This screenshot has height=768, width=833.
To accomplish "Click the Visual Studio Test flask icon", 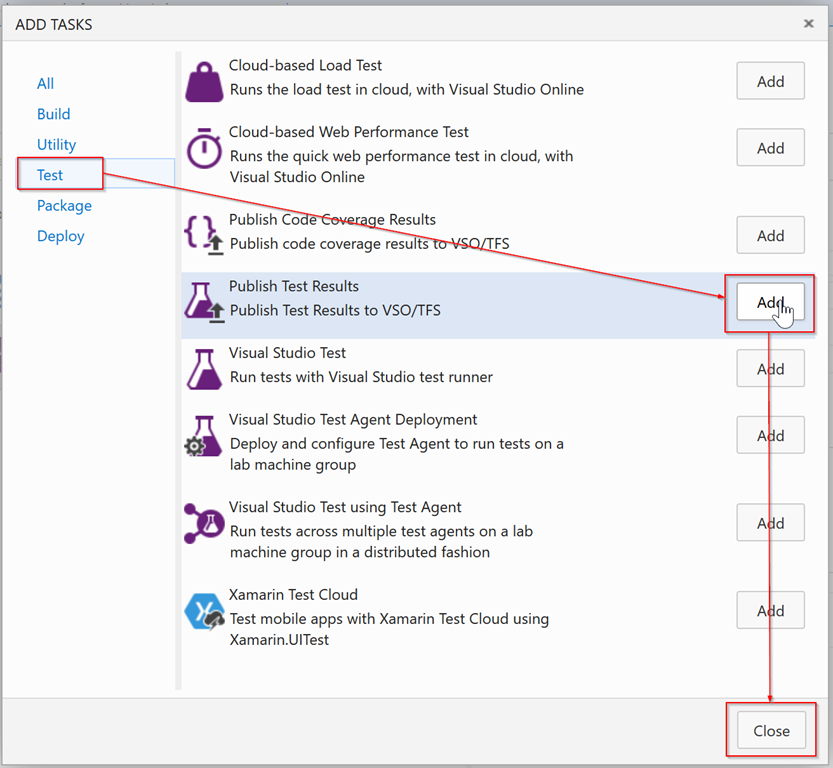I will (x=204, y=368).
